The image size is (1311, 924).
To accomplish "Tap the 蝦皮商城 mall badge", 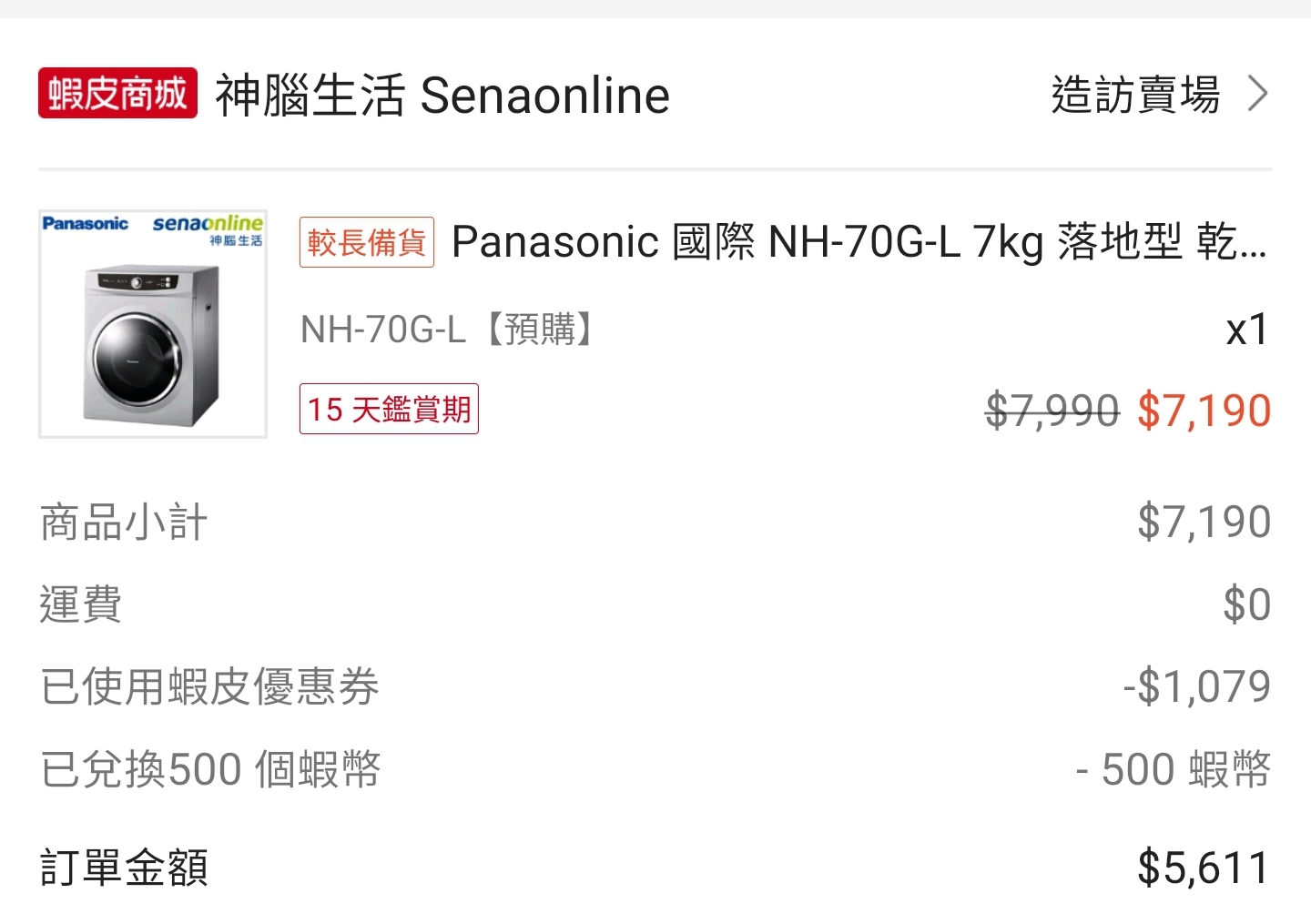I will [x=117, y=94].
